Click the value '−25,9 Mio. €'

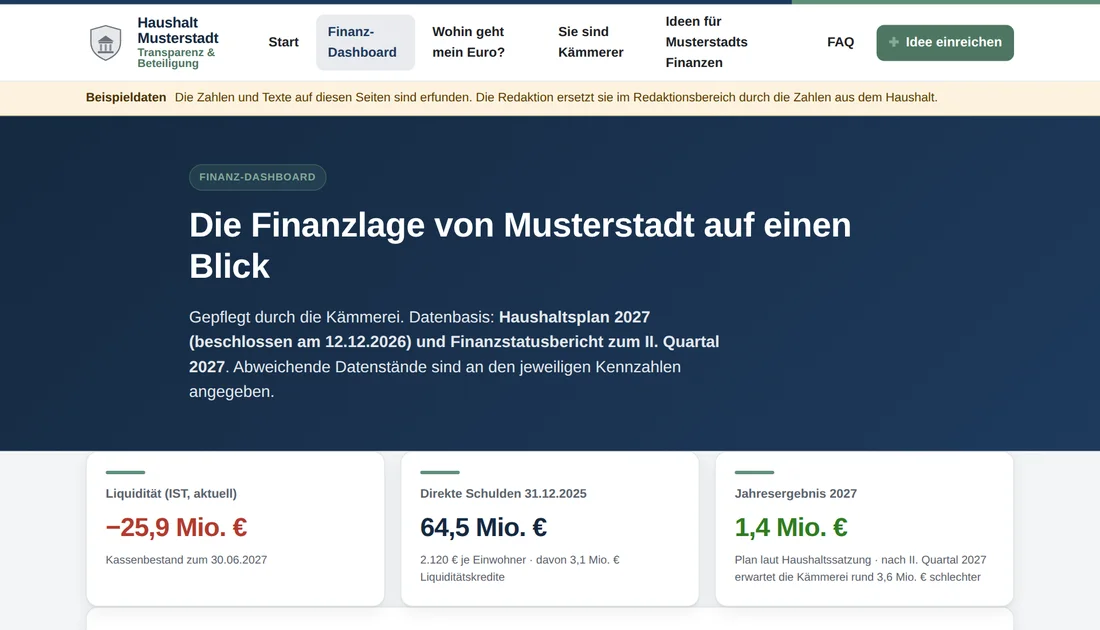coord(176,528)
